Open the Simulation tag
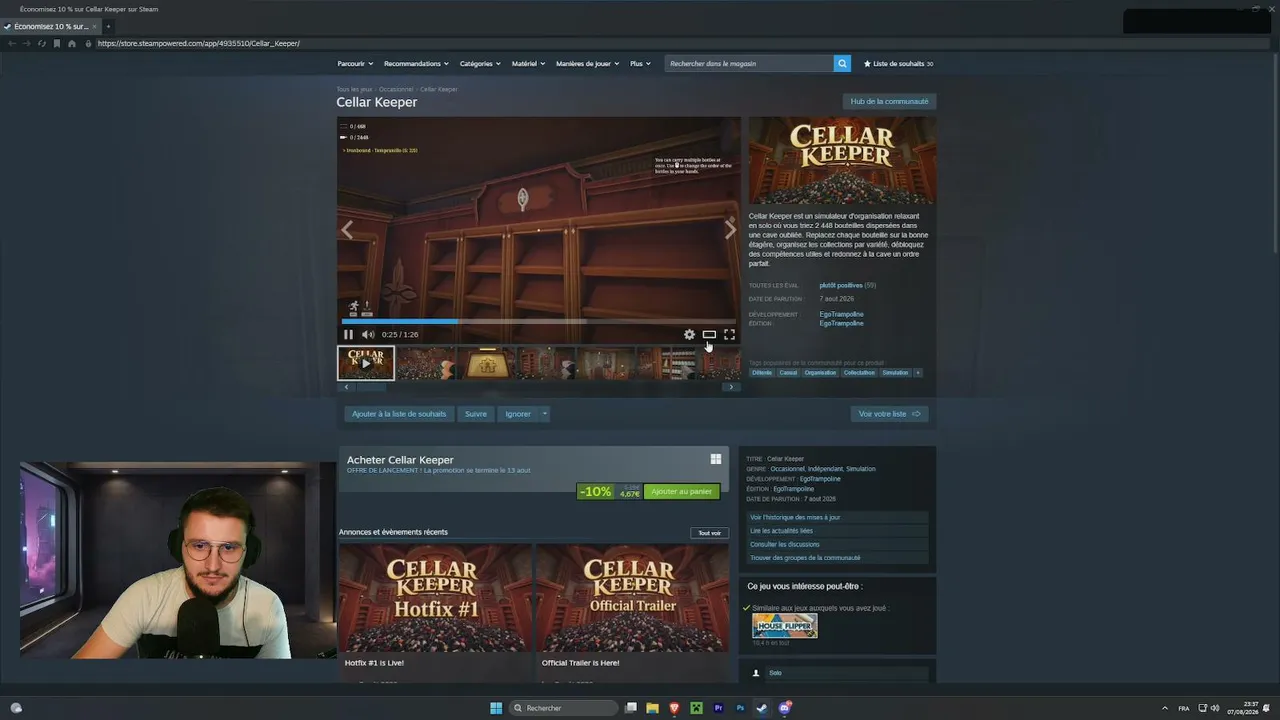This screenshot has width=1280, height=720. point(896,373)
